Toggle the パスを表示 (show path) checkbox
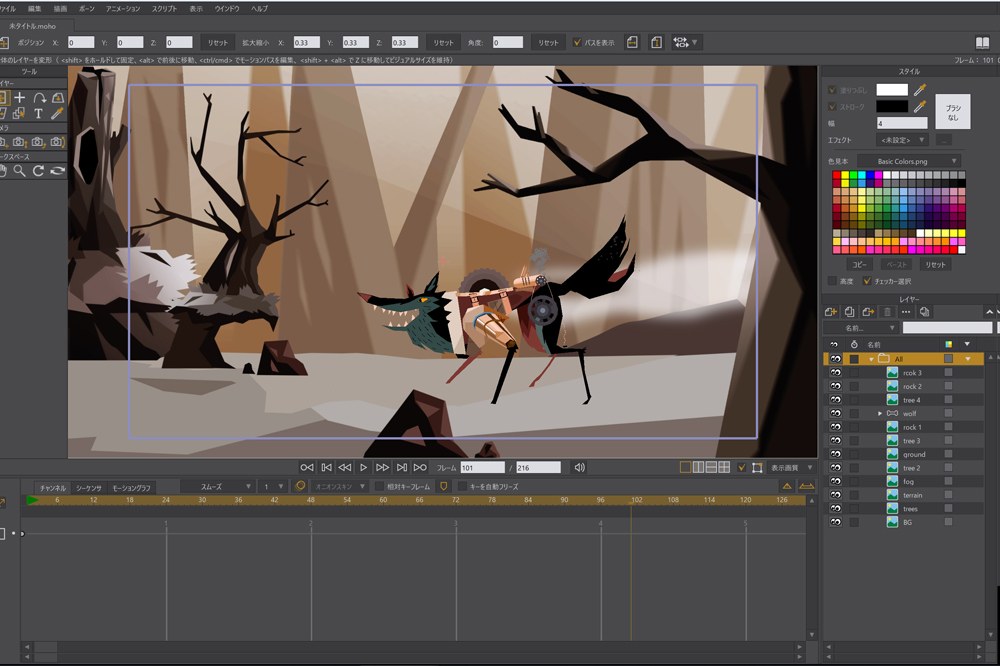The height and width of the screenshot is (666, 1000). coord(578,43)
